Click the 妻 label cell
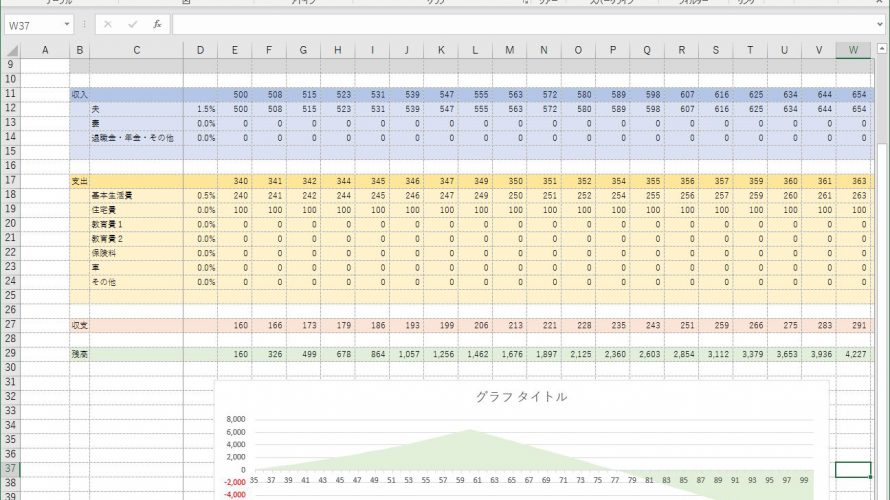 tap(136, 124)
